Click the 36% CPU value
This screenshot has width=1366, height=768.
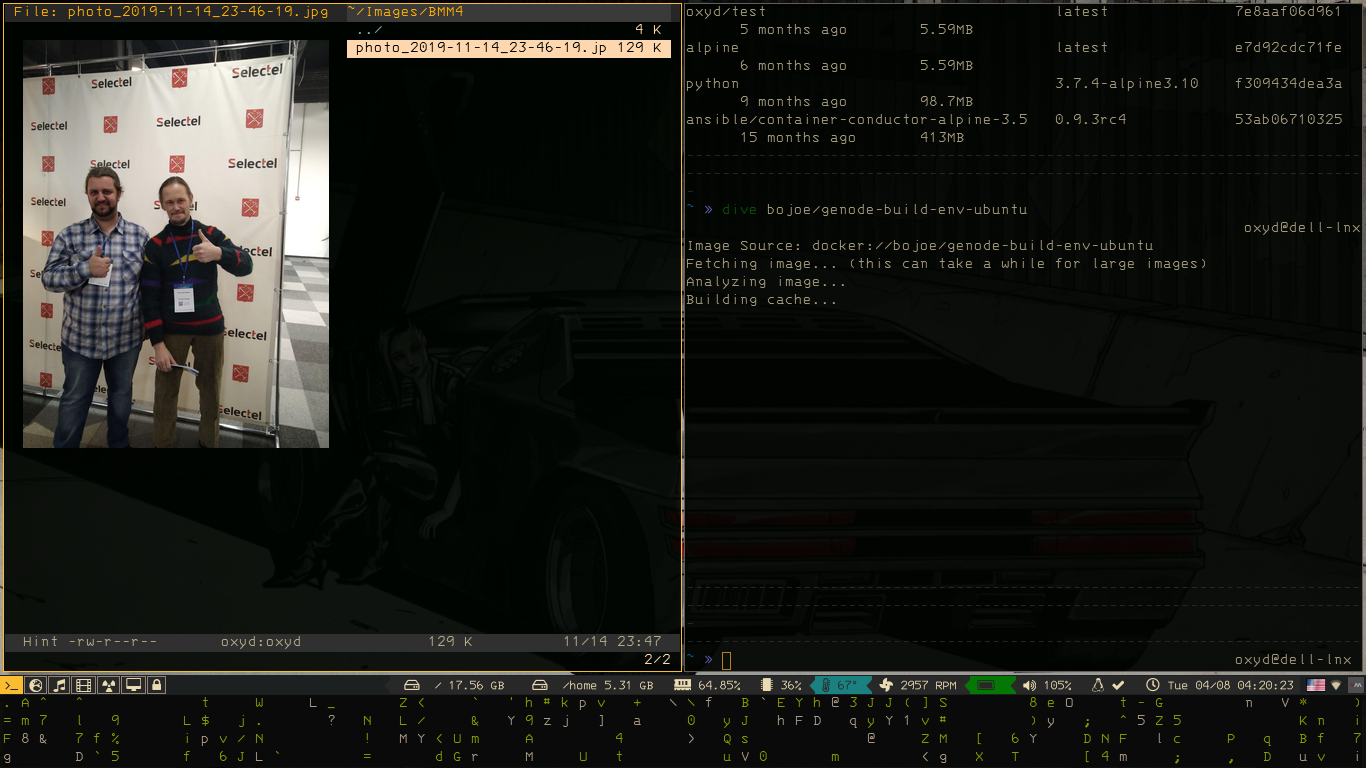[x=791, y=685]
